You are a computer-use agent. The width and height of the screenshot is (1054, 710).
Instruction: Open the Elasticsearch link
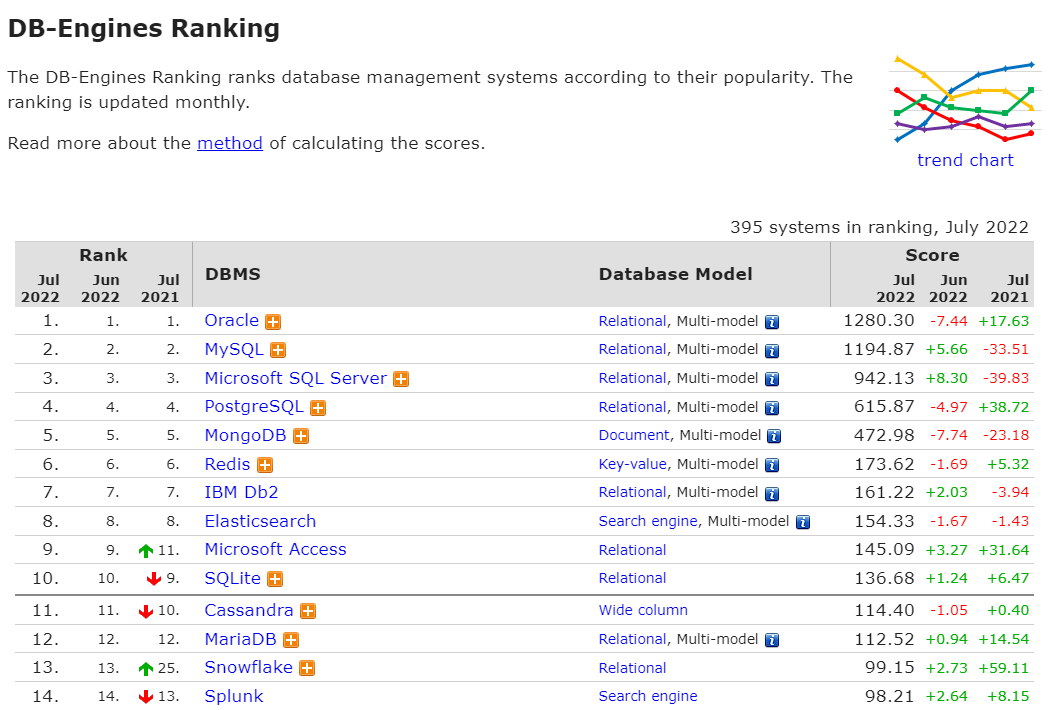click(260, 522)
